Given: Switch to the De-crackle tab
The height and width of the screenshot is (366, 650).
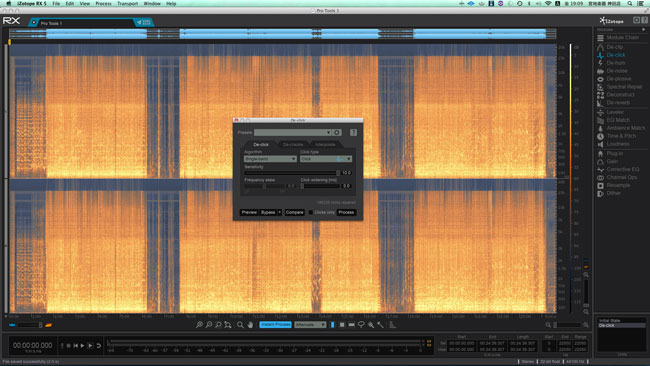Looking at the screenshot, I should click(x=293, y=145).
